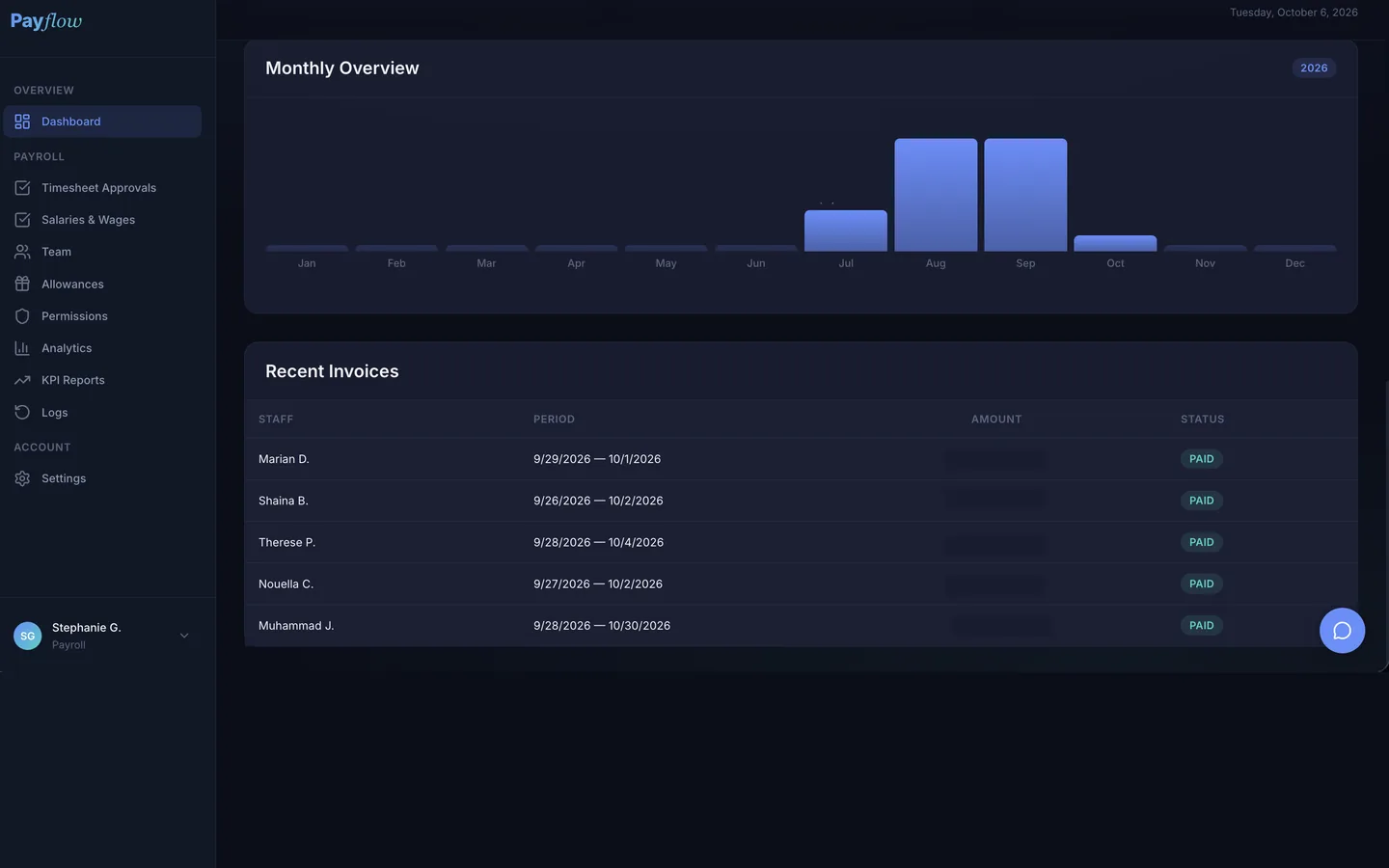Click the Allowances gift icon
The width and height of the screenshot is (1389, 868).
(x=22, y=285)
